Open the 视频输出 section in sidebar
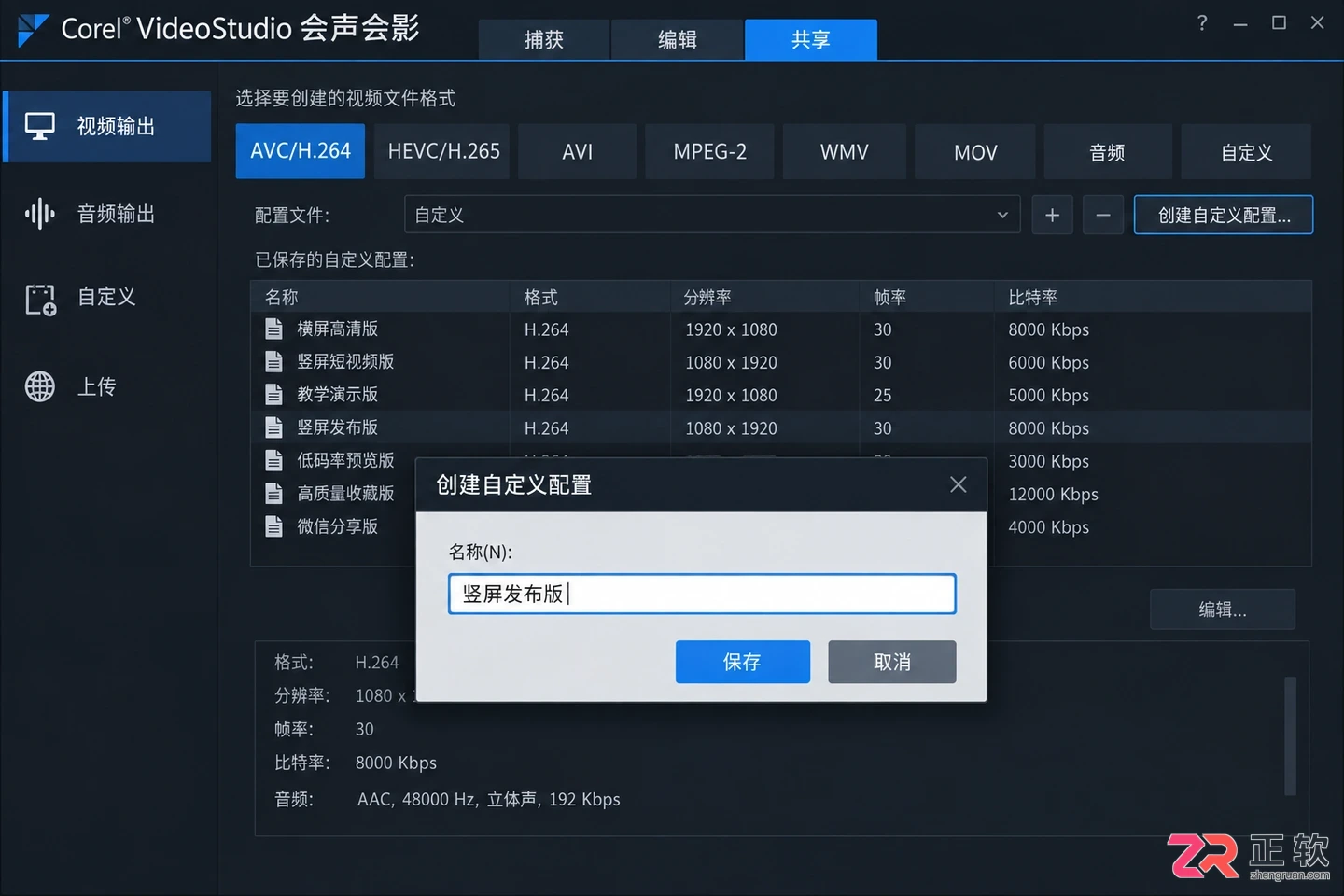The height and width of the screenshot is (896, 1344). pyautogui.click(x=107, y=126)
